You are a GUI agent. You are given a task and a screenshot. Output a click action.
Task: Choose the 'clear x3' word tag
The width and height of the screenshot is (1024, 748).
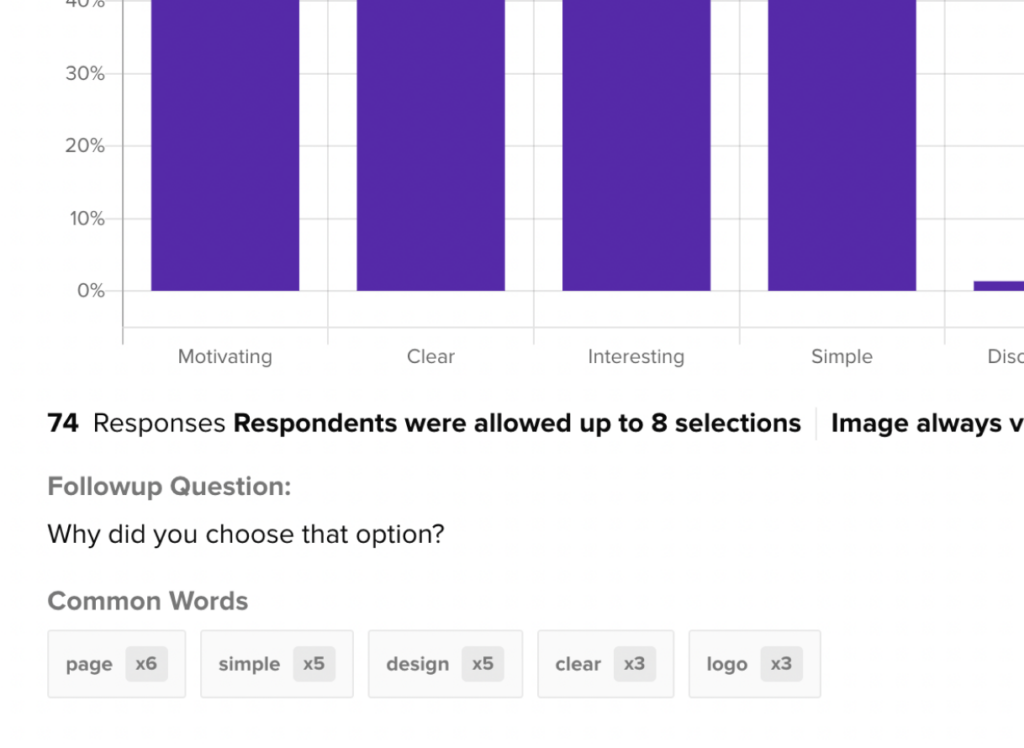[605, 664]
